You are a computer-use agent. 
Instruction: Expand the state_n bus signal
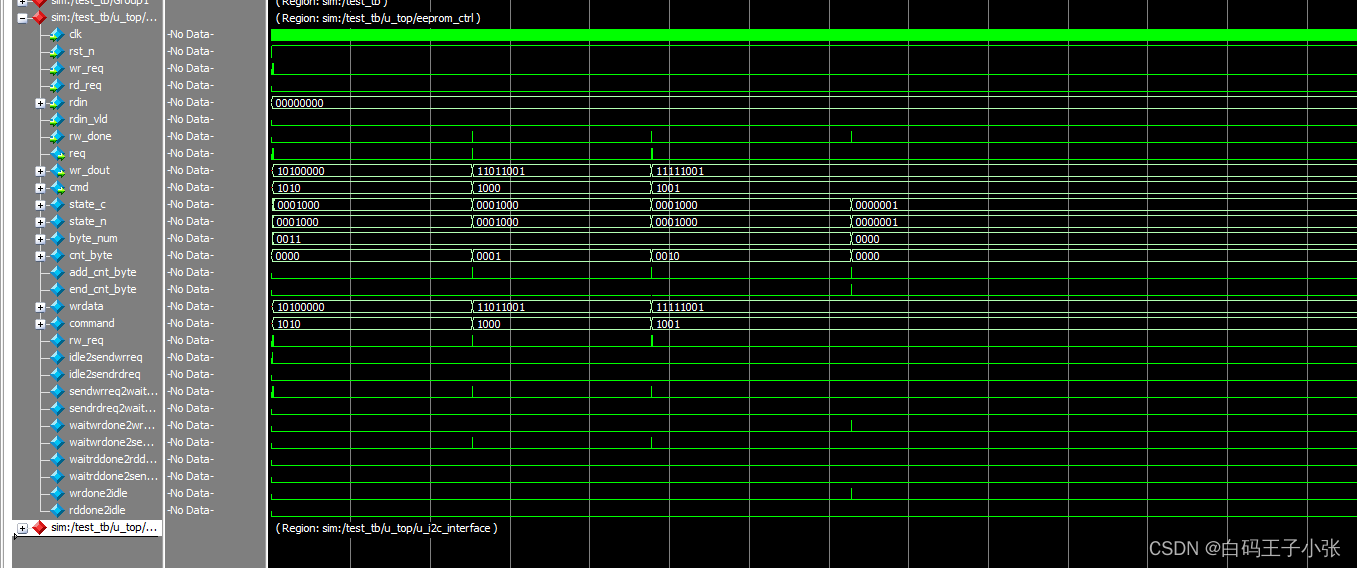40,221
